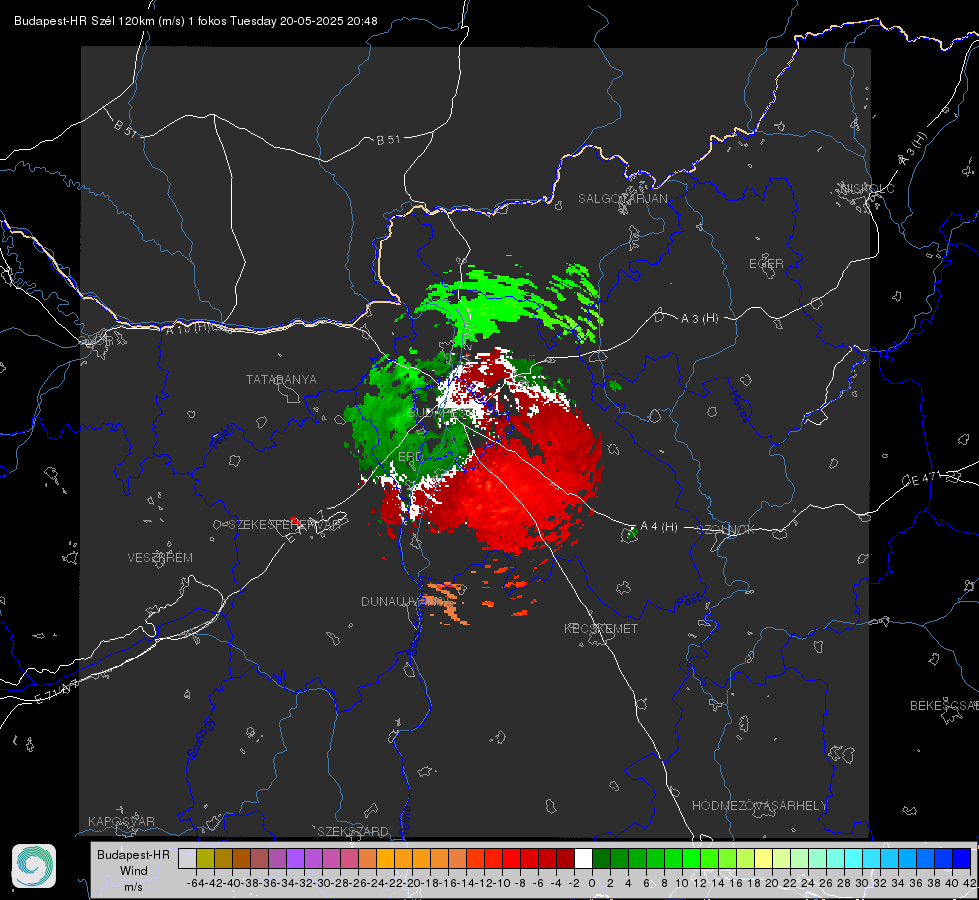The width and height of the screenshot is (979, 900).
Task: Click the 'KECSKEMÉT' city label
Action: 601,628
